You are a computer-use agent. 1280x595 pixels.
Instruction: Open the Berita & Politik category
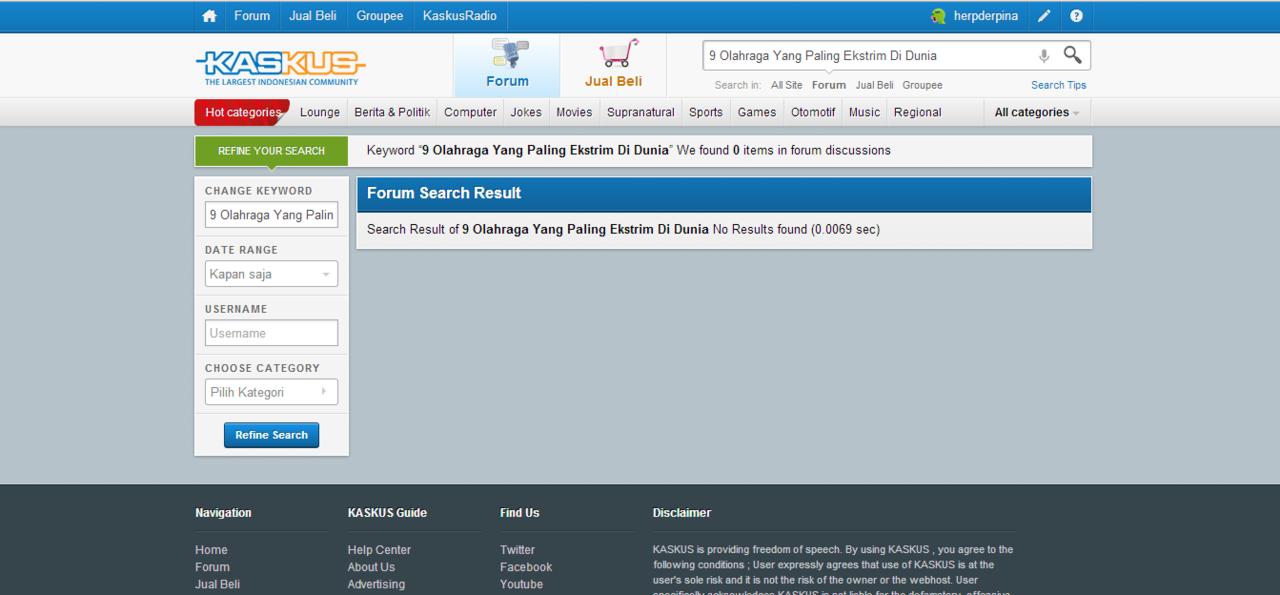[x=392, y=112]
